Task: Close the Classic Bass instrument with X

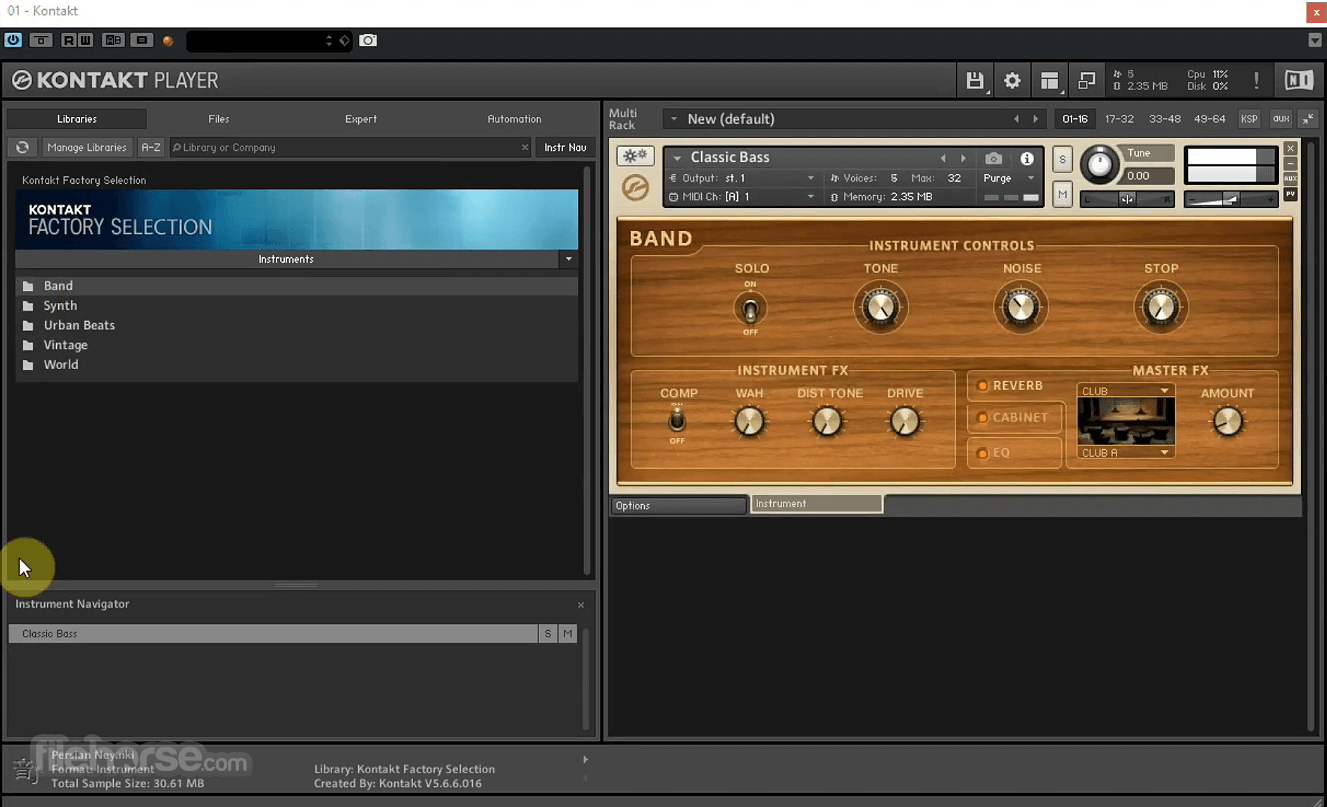Action: (x=1290, y=149)
